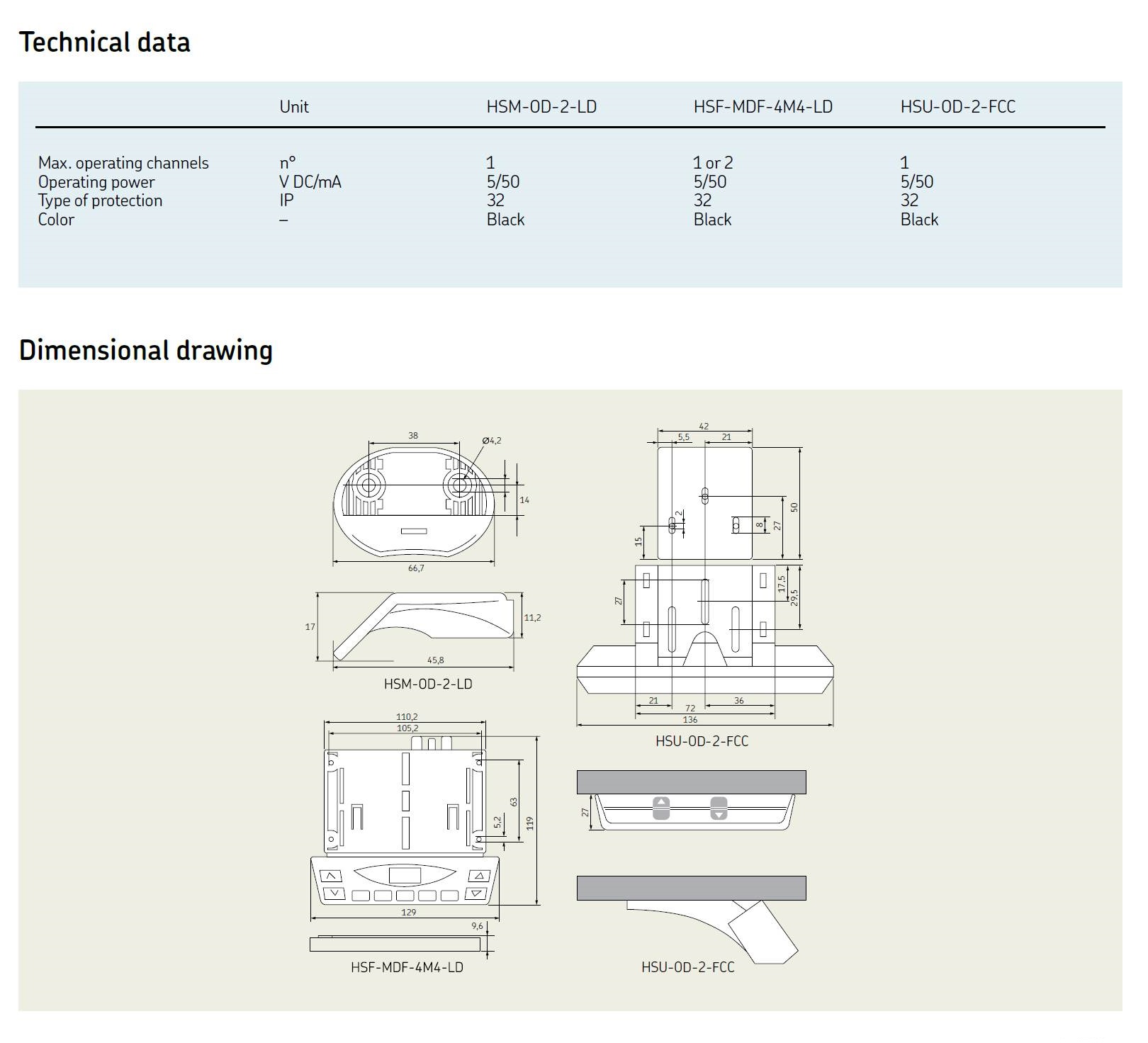Click the 136 width dimension label
The width and height of the screenshot is (1148, 1043).
point(690,720)
